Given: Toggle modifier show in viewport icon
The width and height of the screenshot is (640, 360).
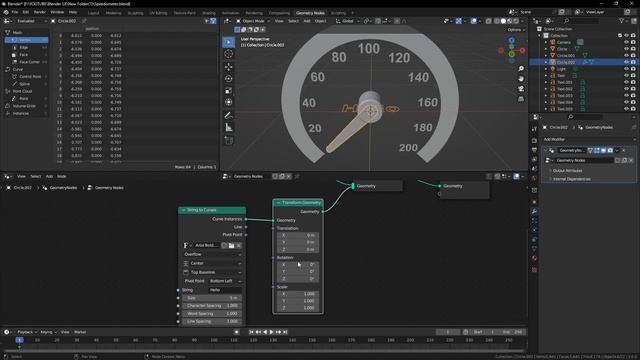Looking at the screenshot, I should tap(604, 150).
